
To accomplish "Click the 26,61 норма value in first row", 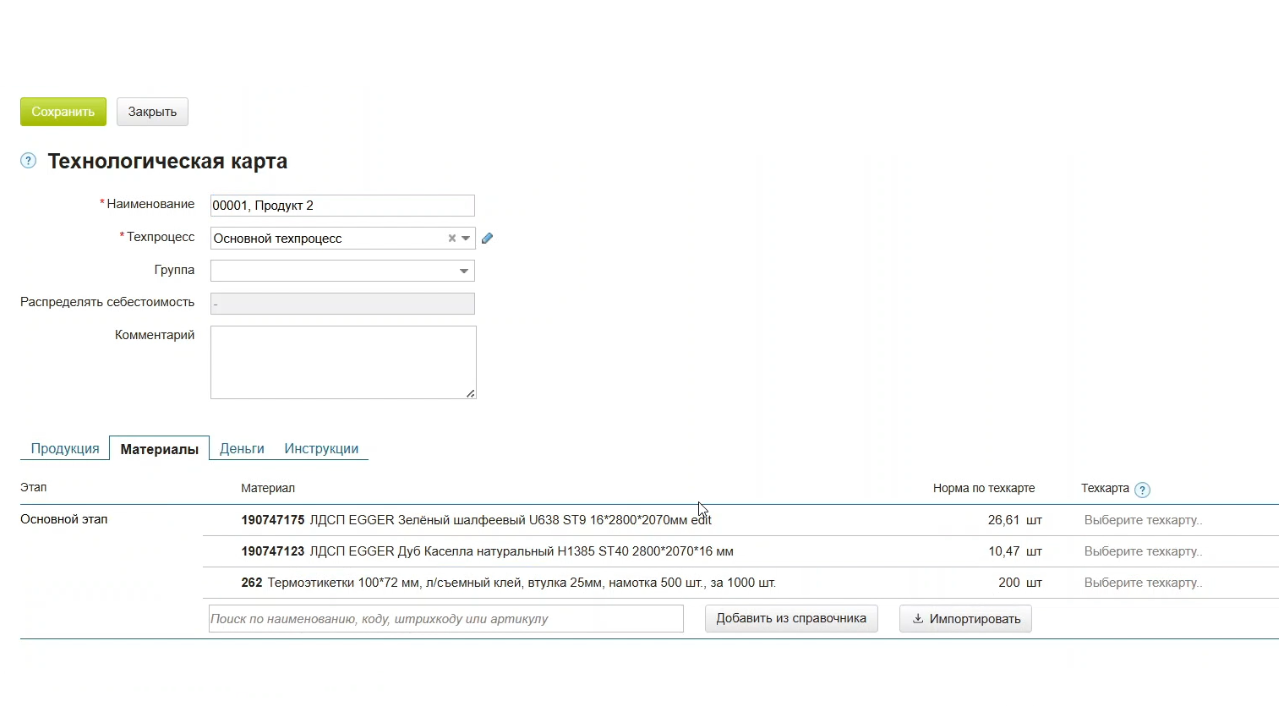I will click(1002, 521).
